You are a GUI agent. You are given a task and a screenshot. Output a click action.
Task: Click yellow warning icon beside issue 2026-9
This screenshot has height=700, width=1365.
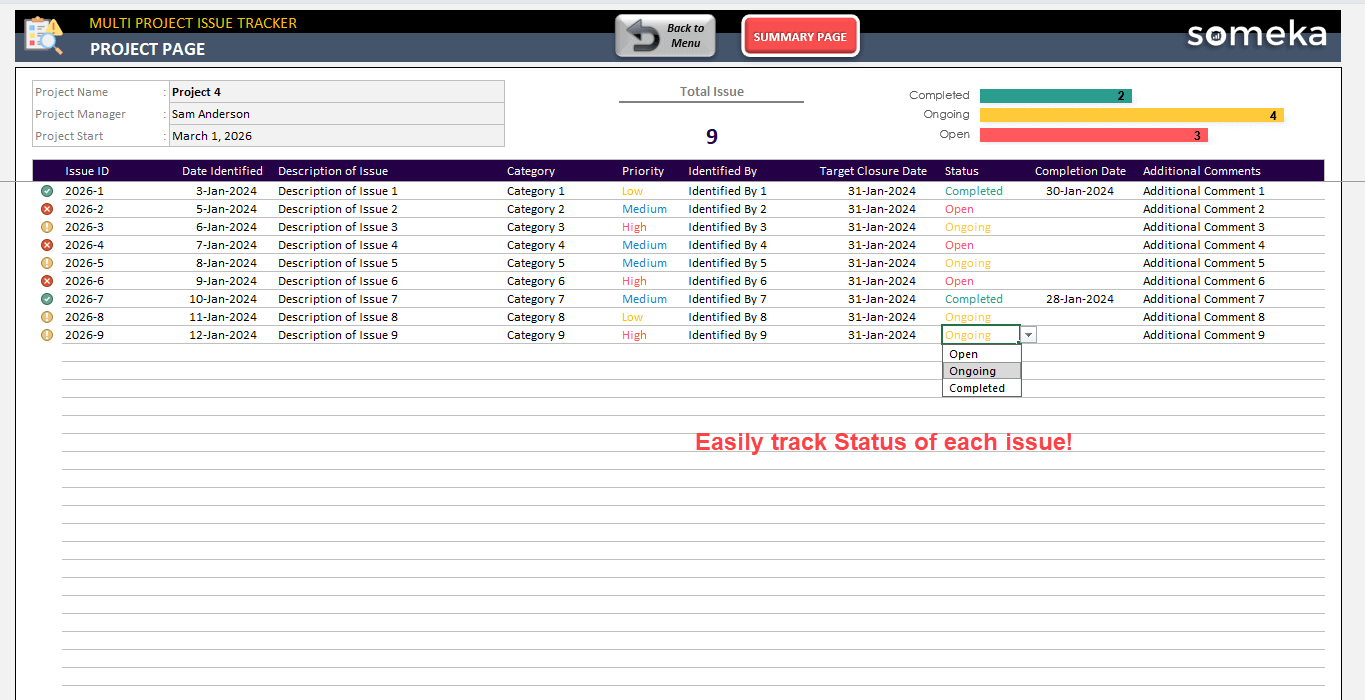(x=47, y=335)
